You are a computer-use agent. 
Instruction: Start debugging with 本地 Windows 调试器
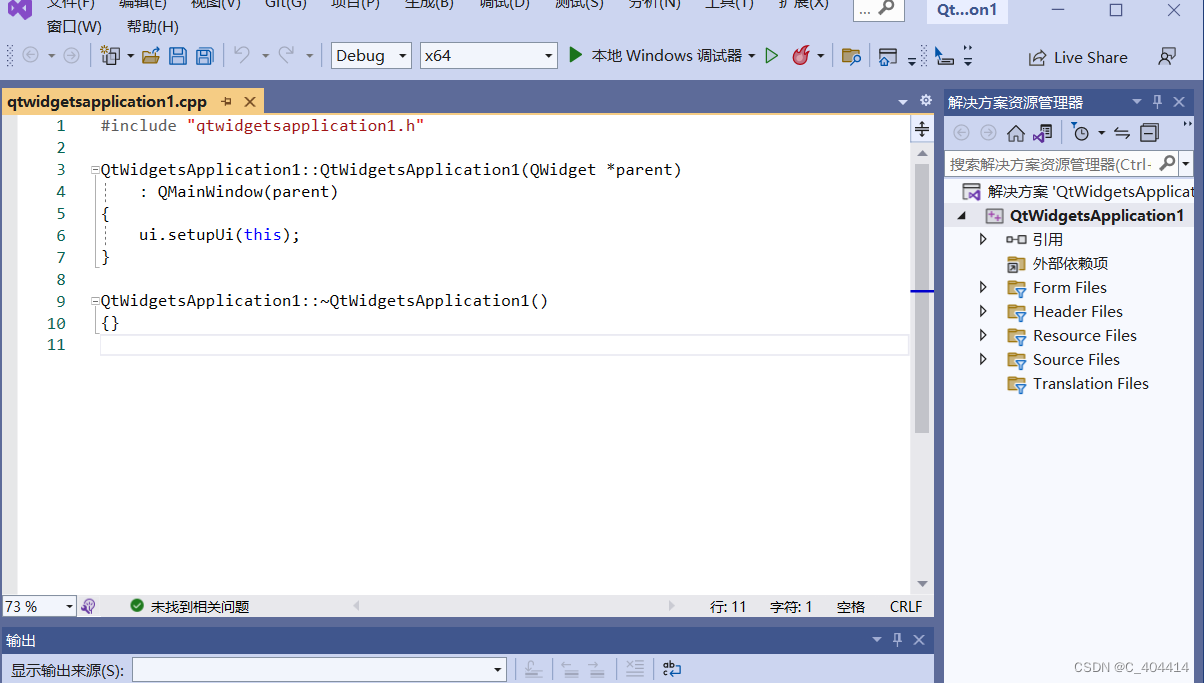[662, 55]
